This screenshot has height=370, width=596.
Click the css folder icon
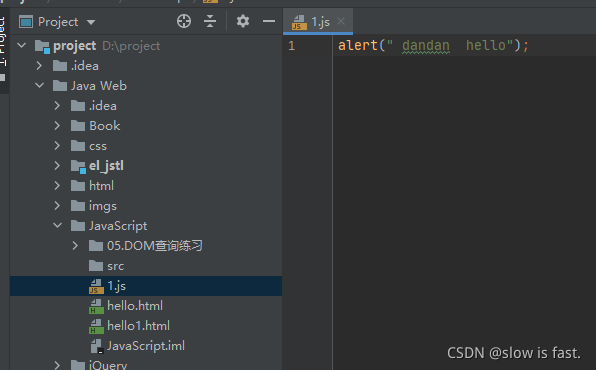click(x=78, y=146)
